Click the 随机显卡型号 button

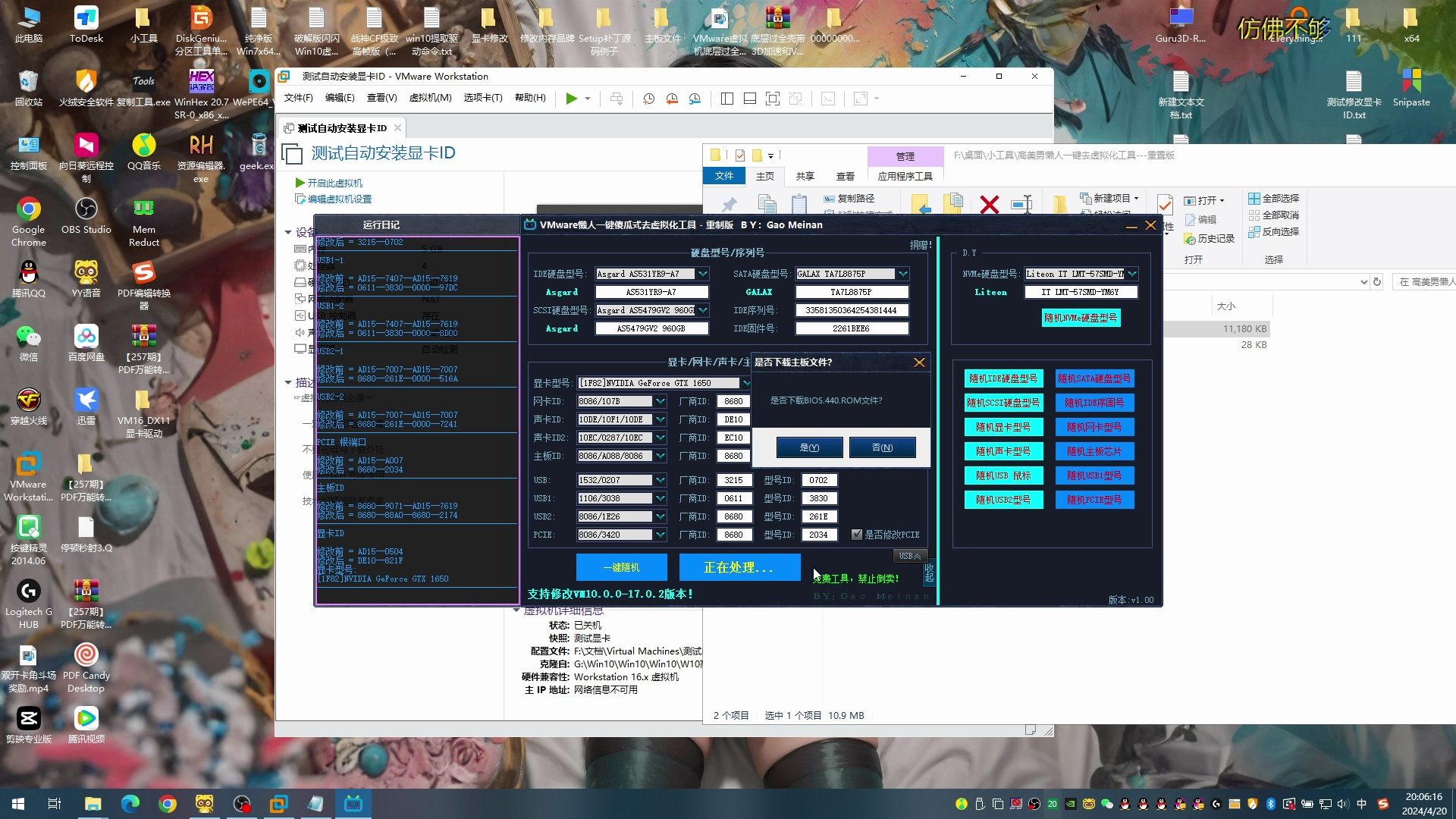pos(1003,427)
